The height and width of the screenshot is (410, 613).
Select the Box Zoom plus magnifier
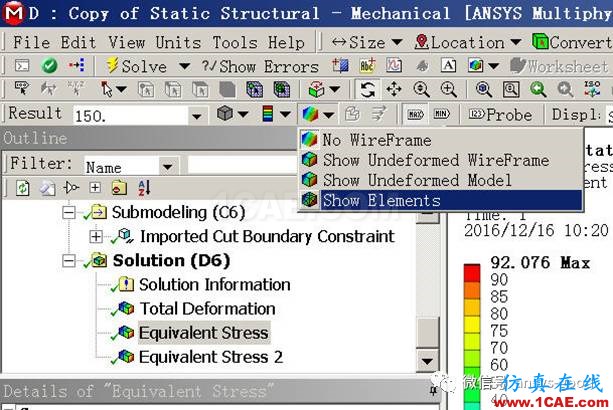coord(448,90)
